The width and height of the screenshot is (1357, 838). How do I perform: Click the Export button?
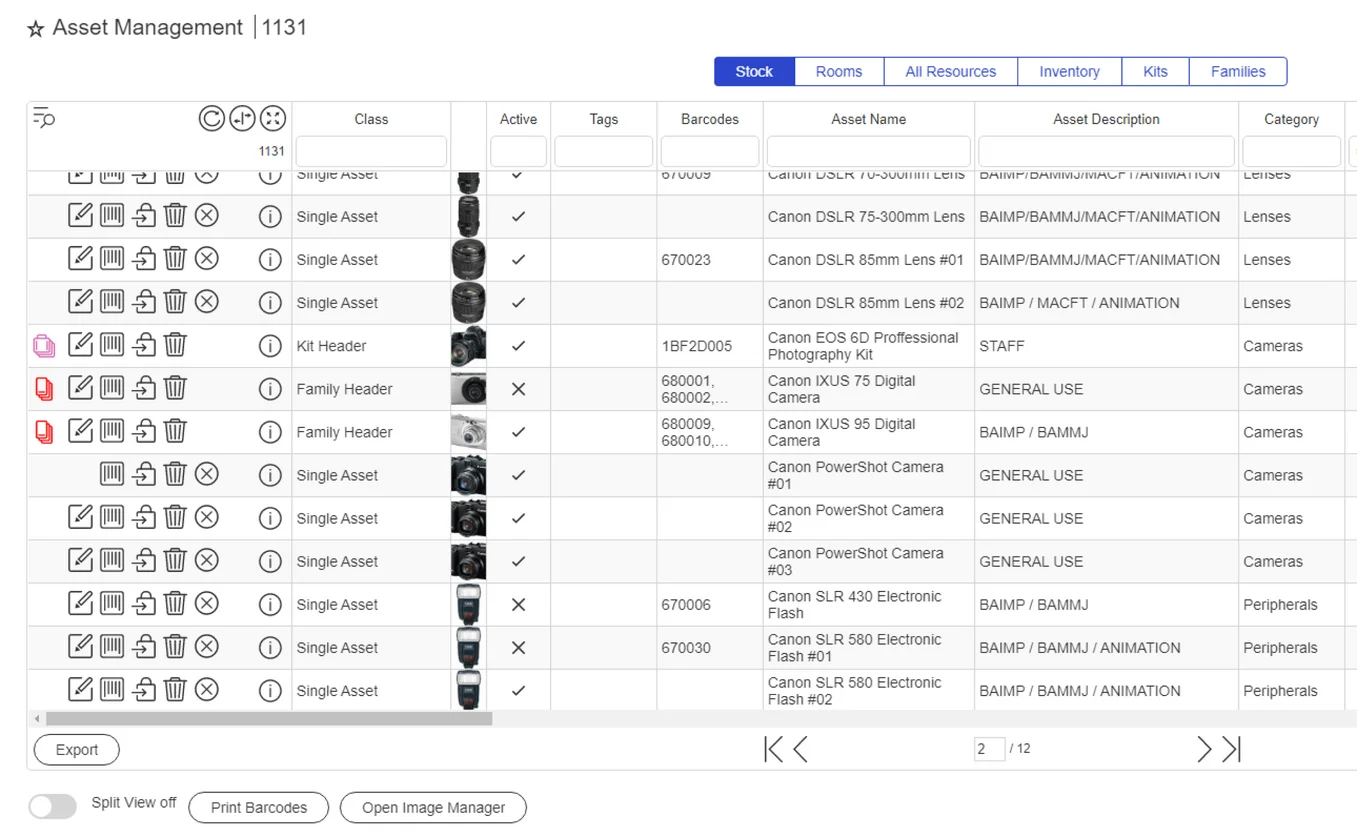[77, 750]
